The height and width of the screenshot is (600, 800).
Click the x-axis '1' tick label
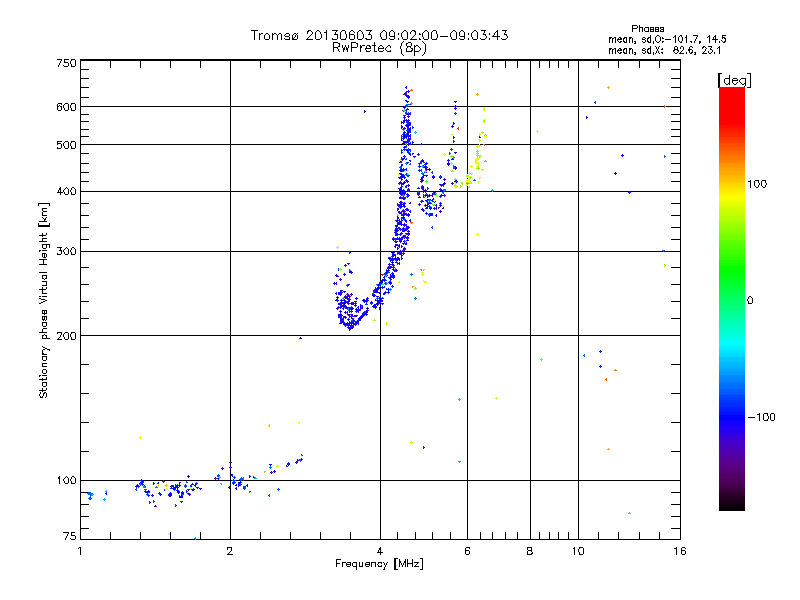coord(80,551)
